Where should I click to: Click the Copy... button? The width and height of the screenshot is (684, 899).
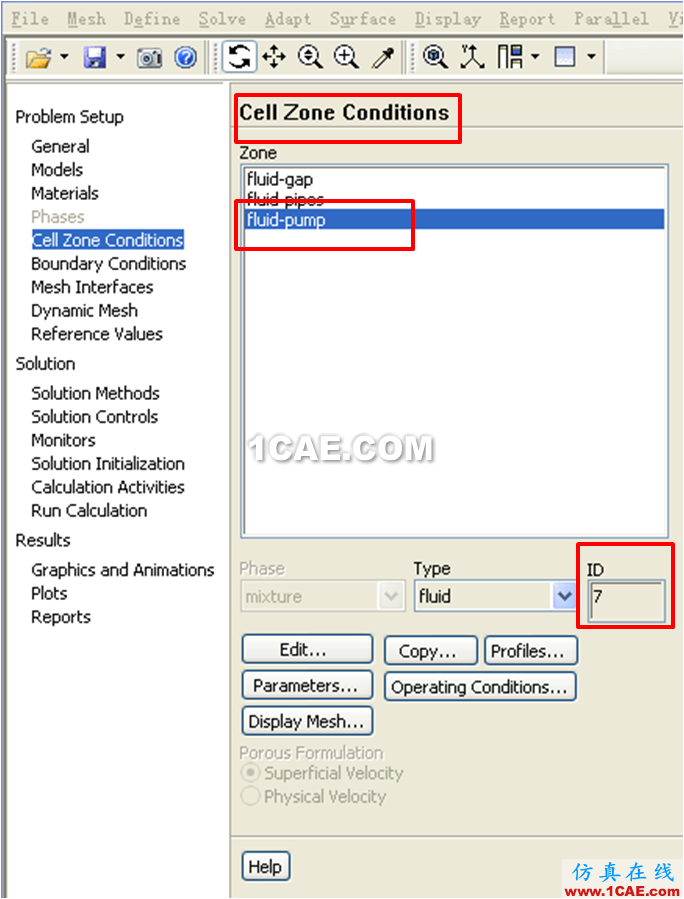point(431,651)
